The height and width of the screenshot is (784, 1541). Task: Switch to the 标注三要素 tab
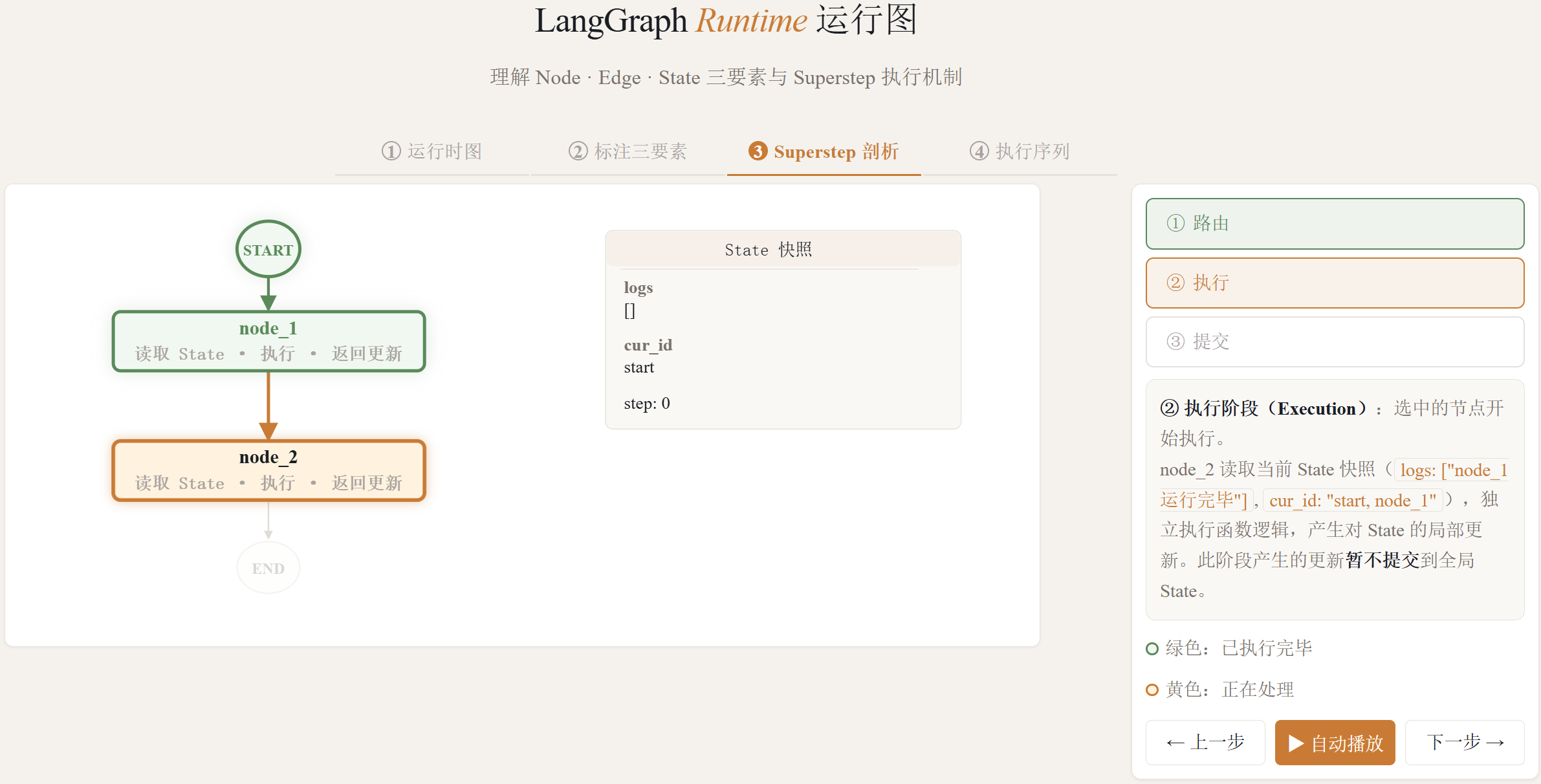pos(628,151)
